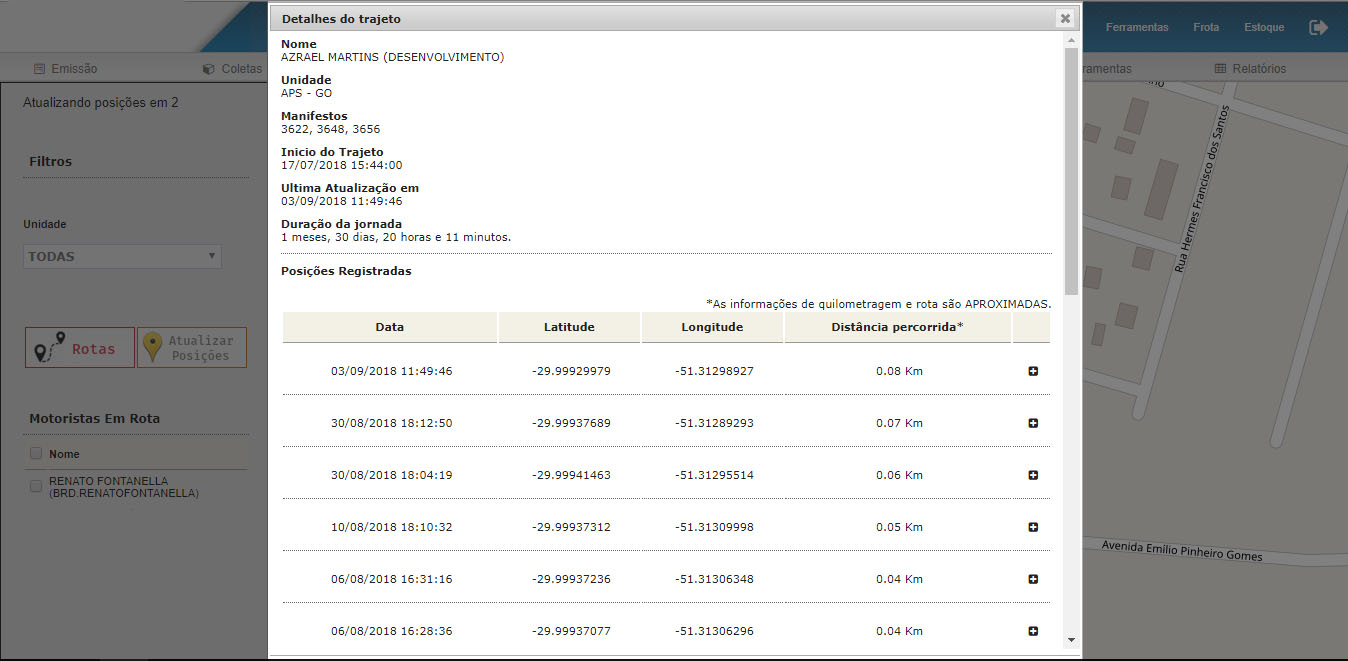The image size is (1348, 661).
Task: Open the Ferramentas menu
Action: pyautogui.click(x=1137, y=27)
